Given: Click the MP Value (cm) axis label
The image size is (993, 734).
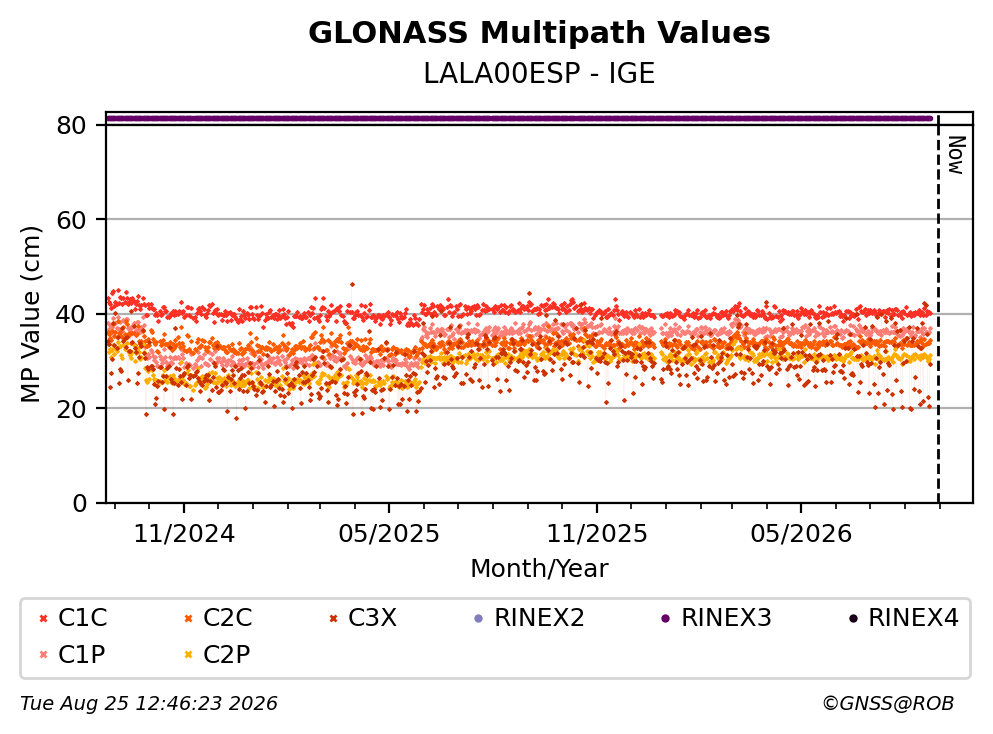Looking at the screenshot, I should tap(30, 314).
